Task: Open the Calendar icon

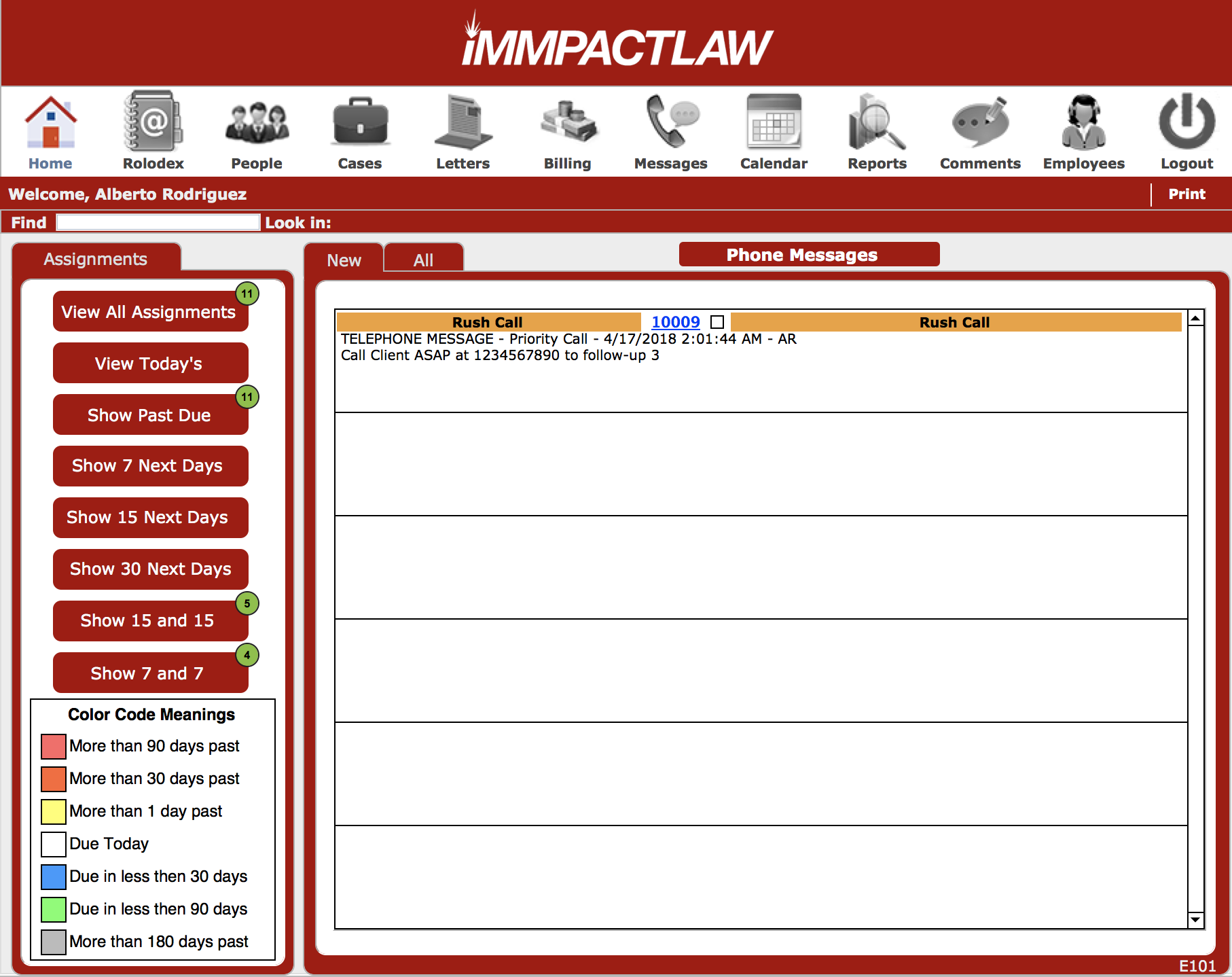Action: pyautogui.click(x=774, y=121)
